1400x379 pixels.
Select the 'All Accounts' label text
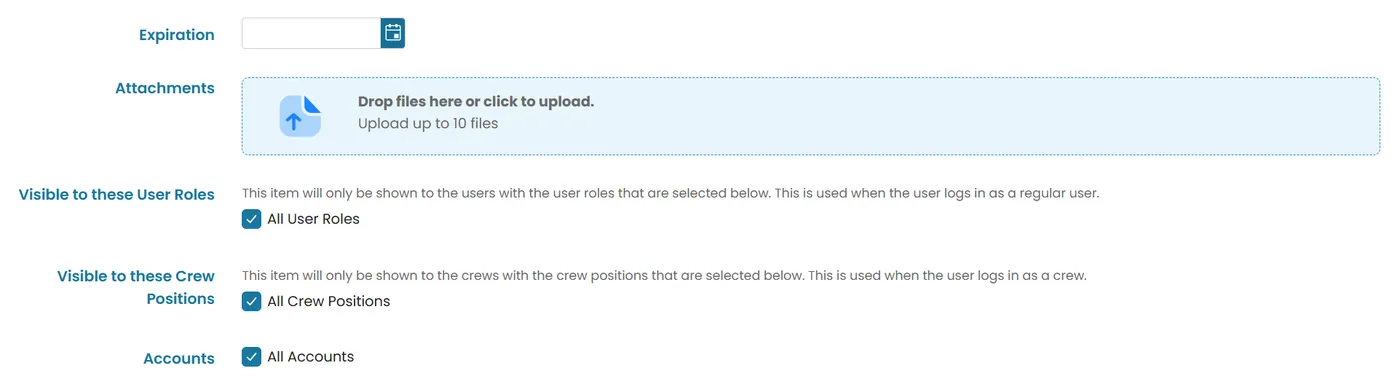311,356
